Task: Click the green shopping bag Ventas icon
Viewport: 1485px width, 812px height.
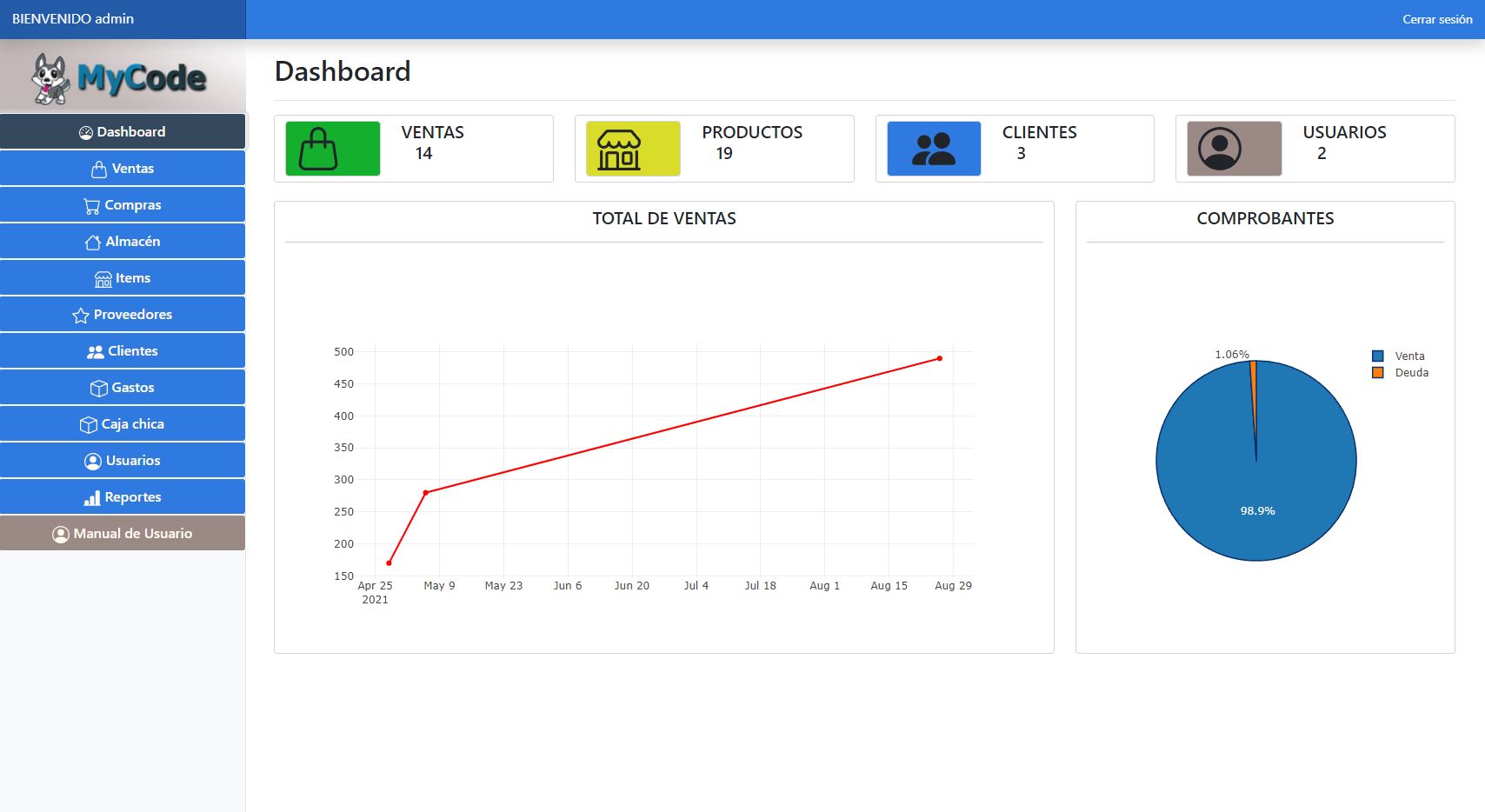Action: (332, 149)
